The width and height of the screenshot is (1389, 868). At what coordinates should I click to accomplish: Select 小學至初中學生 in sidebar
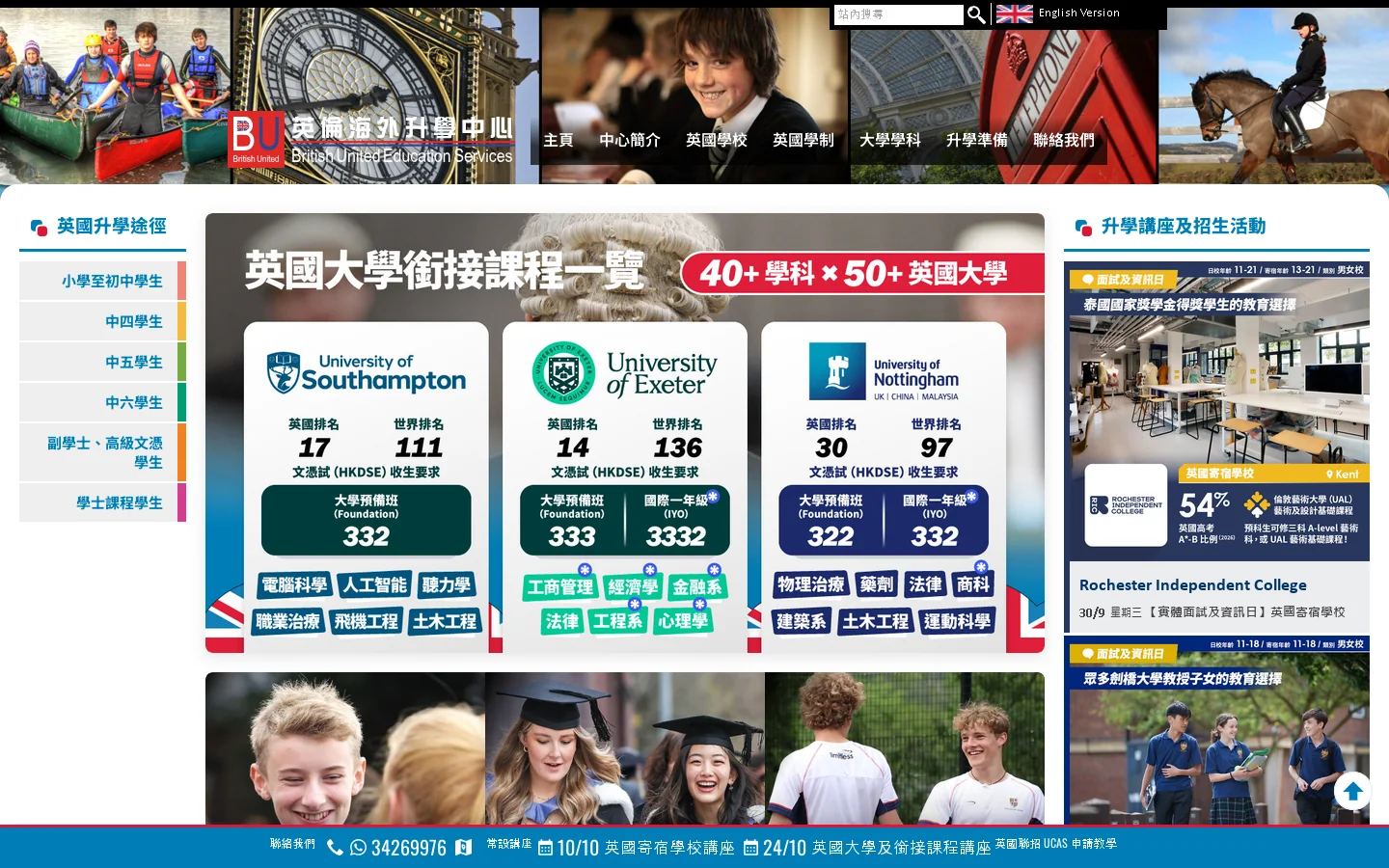tap(102, 281)
